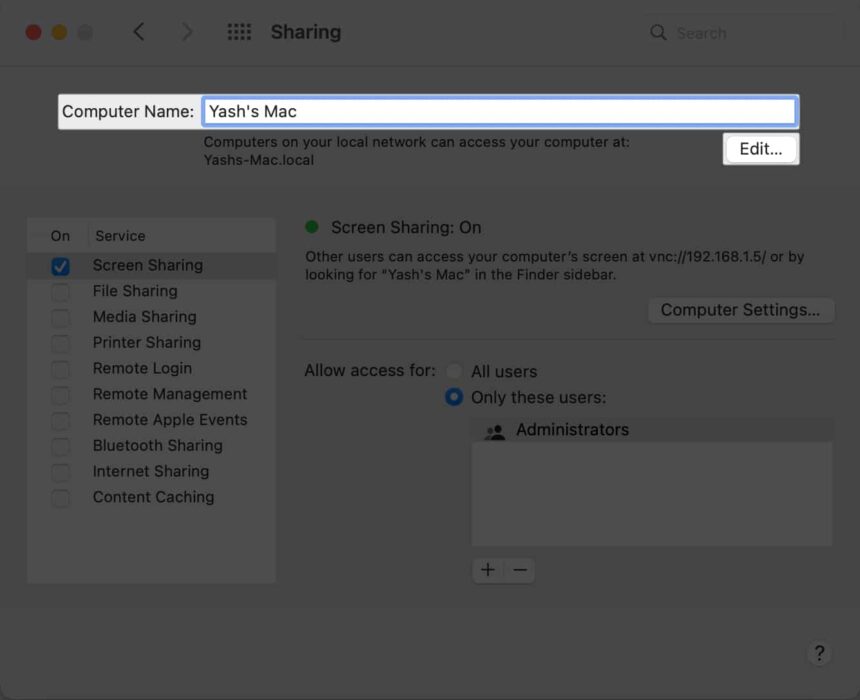Navigate back using the back arrow
The image size is (860, 700).
139,31
